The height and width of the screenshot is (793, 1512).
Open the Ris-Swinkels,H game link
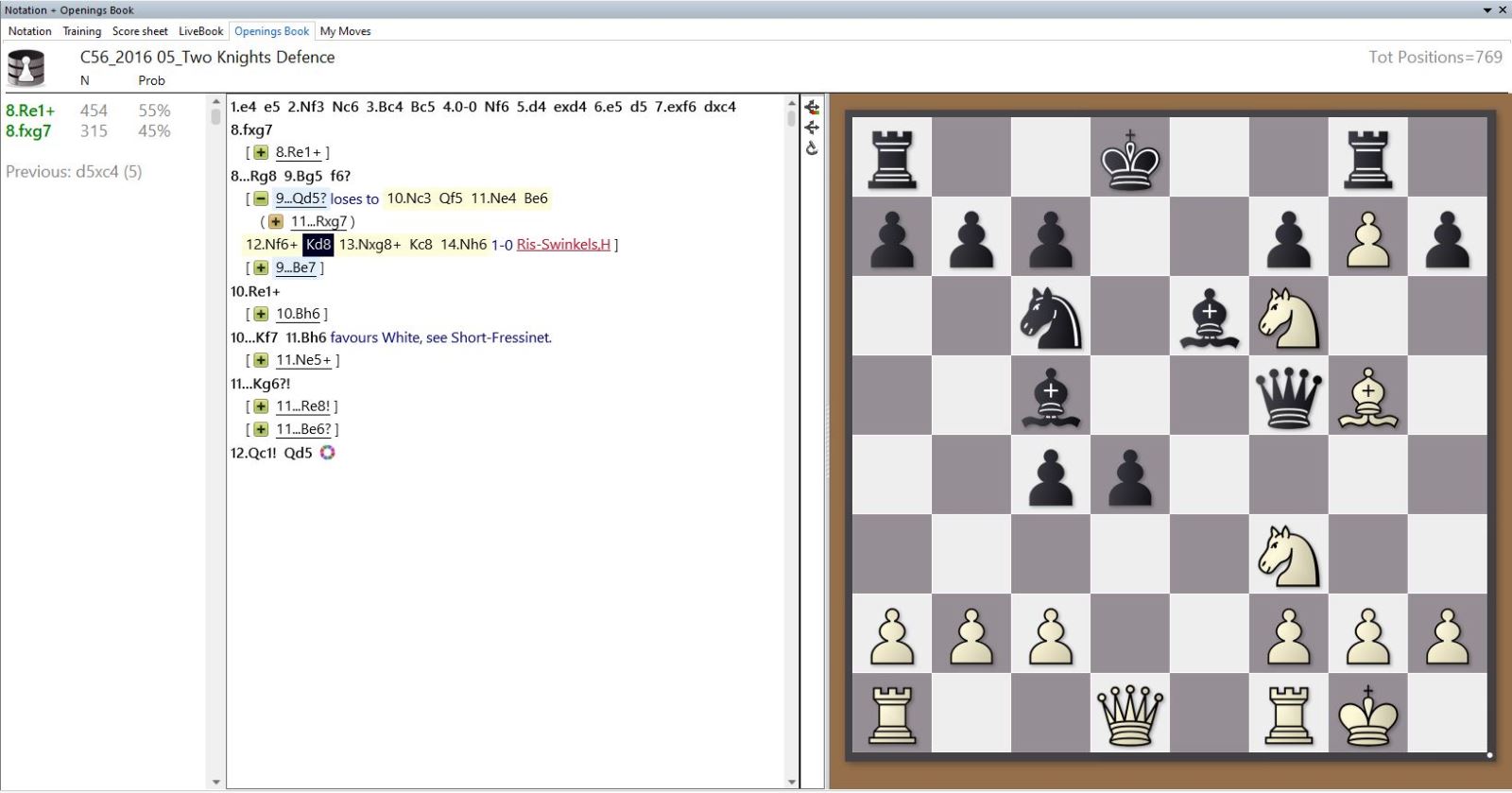point(563,245)
